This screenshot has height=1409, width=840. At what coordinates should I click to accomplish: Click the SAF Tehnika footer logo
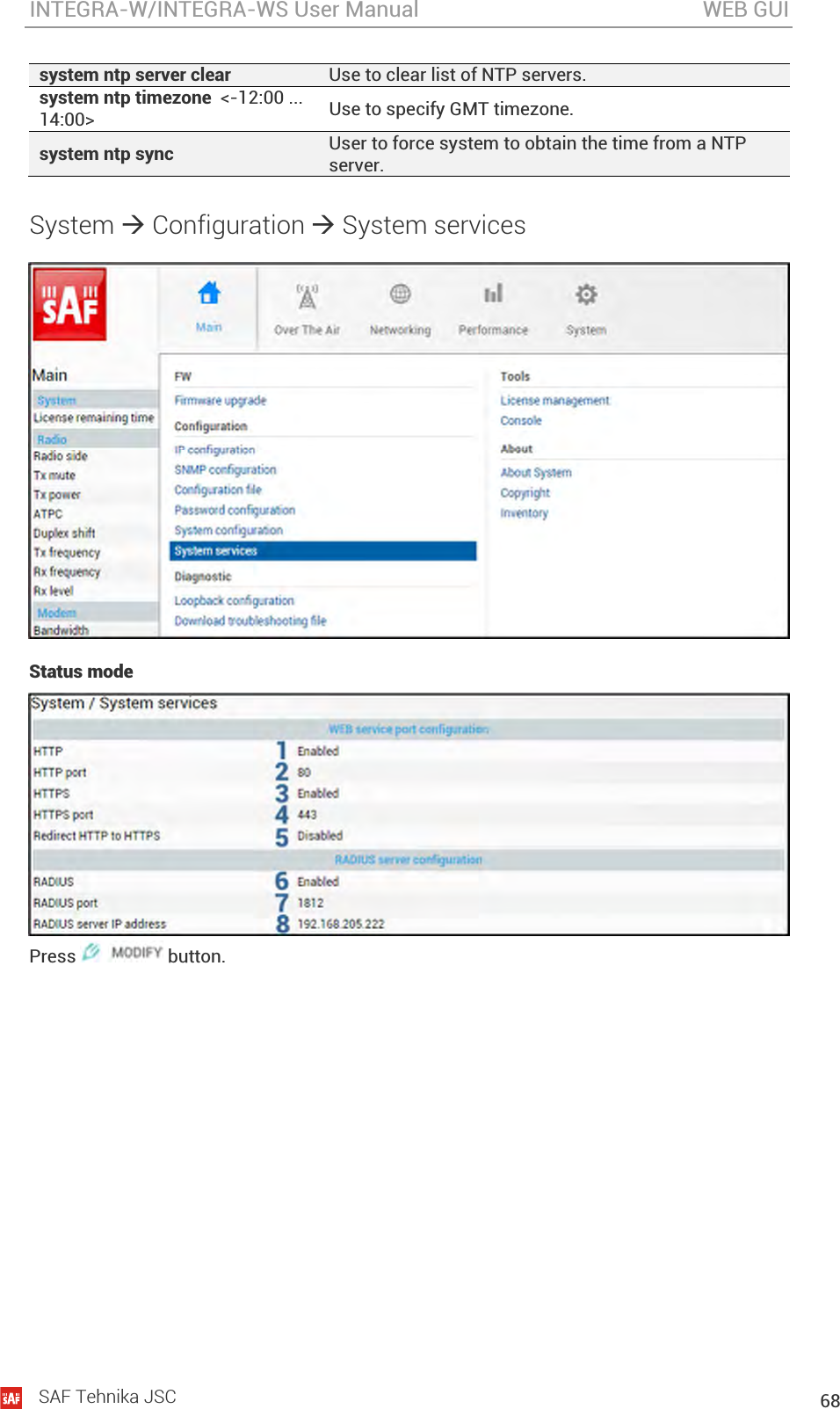click(11, 1398)
